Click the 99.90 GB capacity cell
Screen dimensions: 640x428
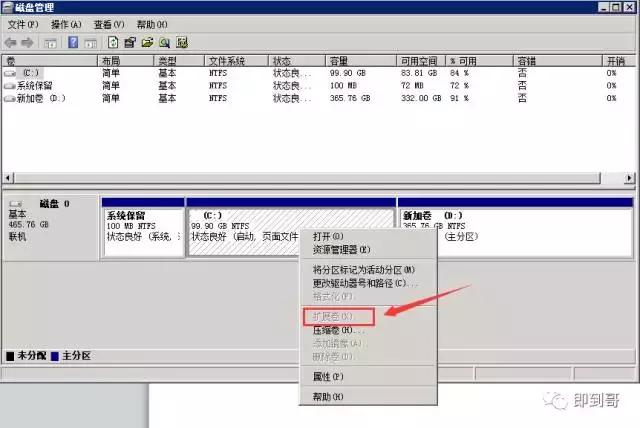[x=348, y=73]
